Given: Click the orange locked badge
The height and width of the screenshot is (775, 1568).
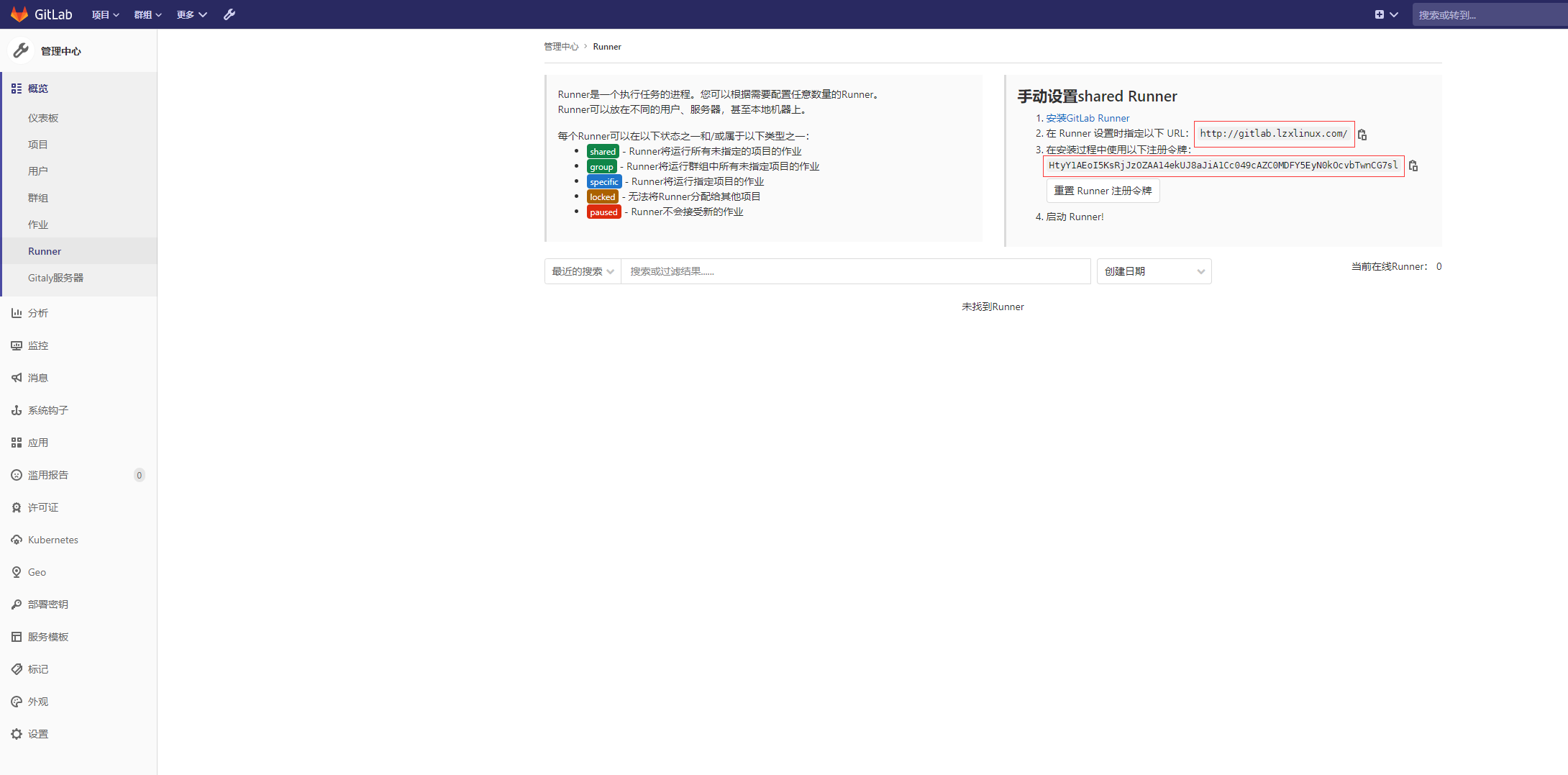Looking at the screenshot, I should point(603,196).
